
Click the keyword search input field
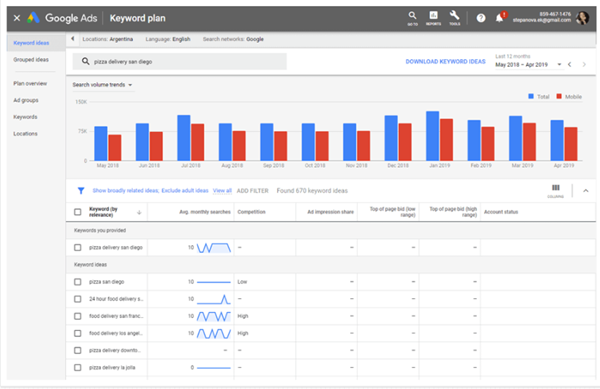tap(180, 61)
